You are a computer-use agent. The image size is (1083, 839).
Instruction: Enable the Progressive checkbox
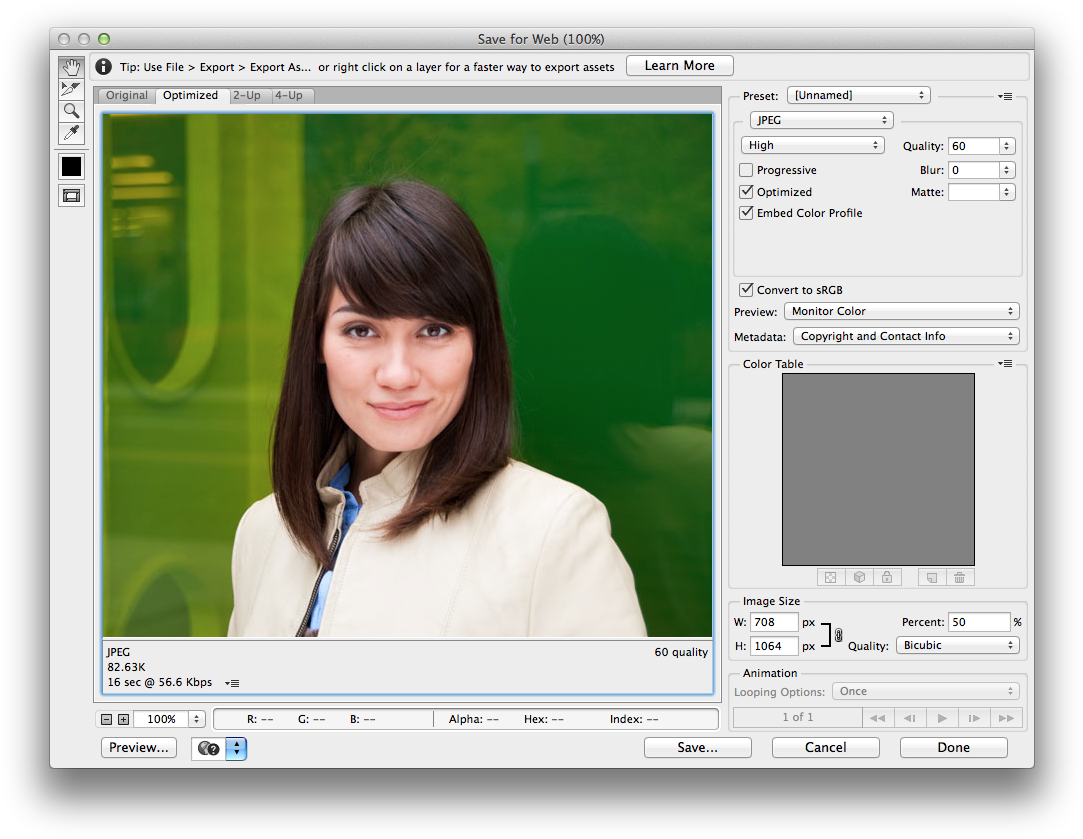pyautogui.click(x=746, y=170)
